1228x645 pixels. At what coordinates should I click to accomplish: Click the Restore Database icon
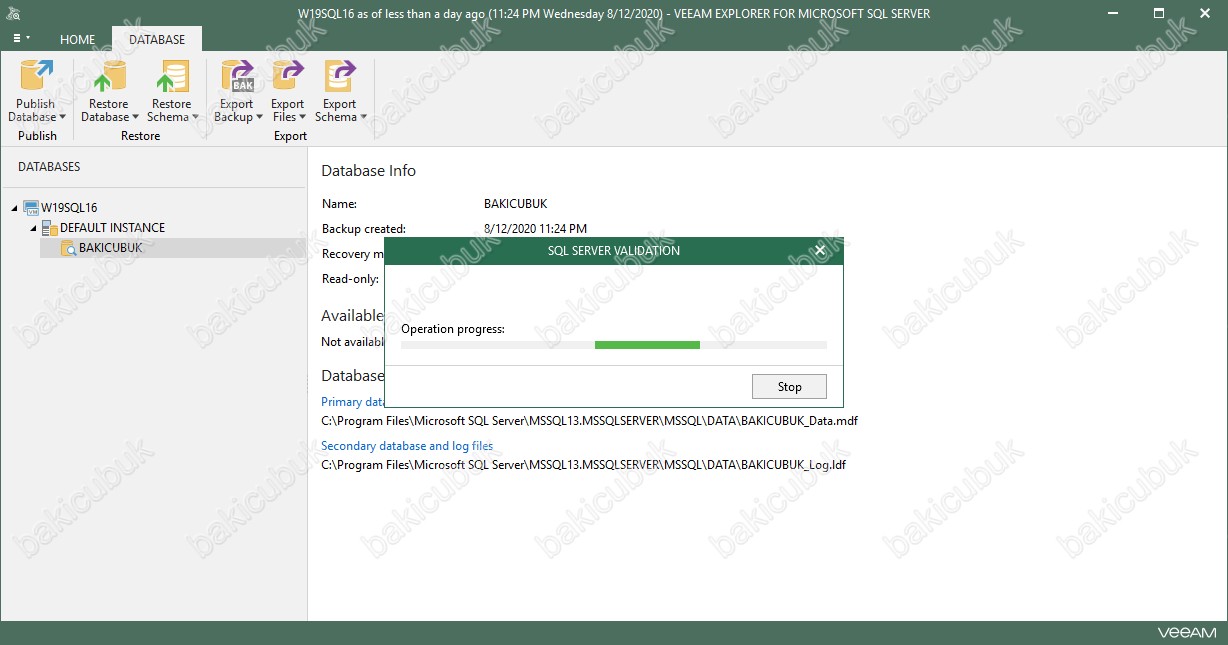(x=108, y=76)
